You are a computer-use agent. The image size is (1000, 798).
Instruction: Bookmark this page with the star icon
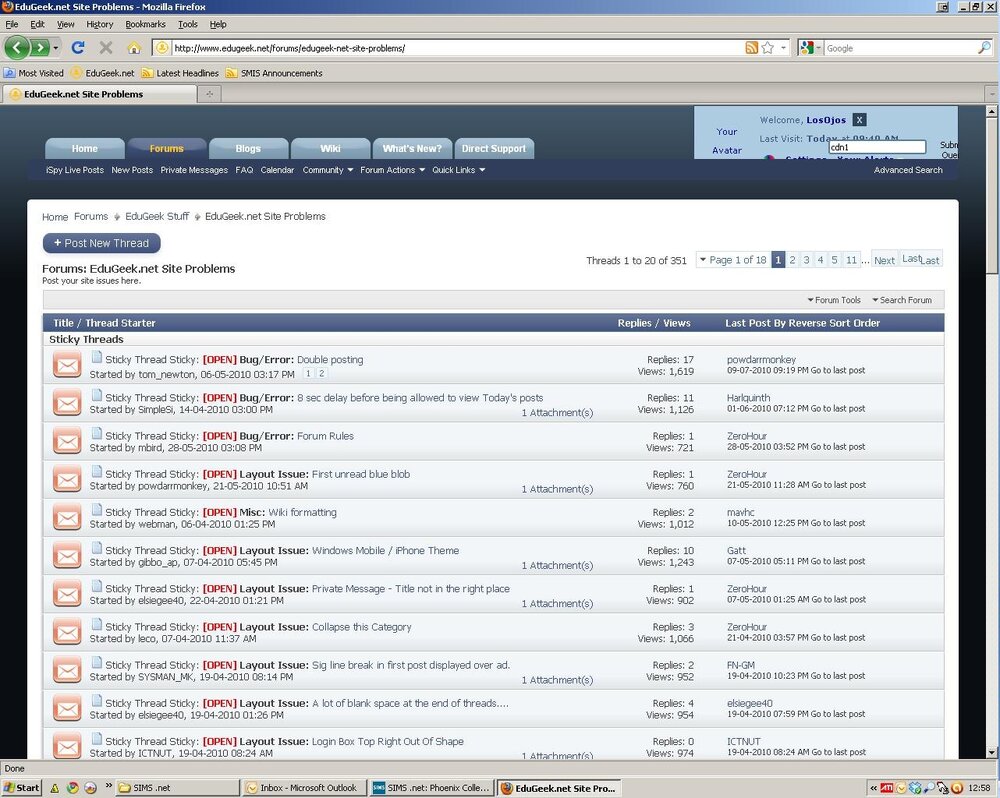(x=768, y=48)
